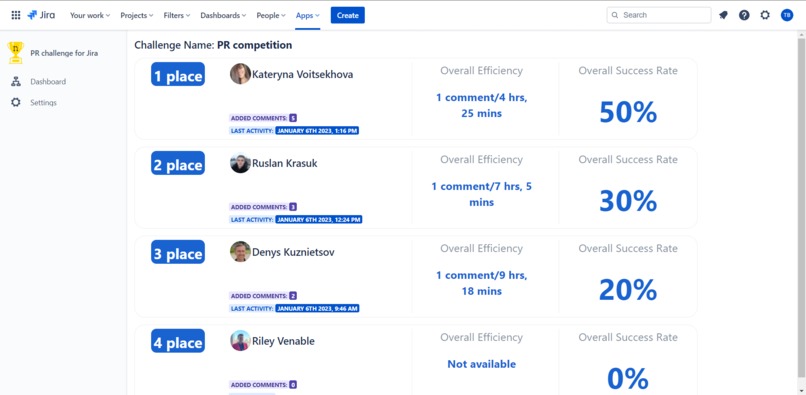This screenshot has height=395, width=806.
Task: Click Kateryna Voitsekhova's avatar
Action: coord(240,74)
